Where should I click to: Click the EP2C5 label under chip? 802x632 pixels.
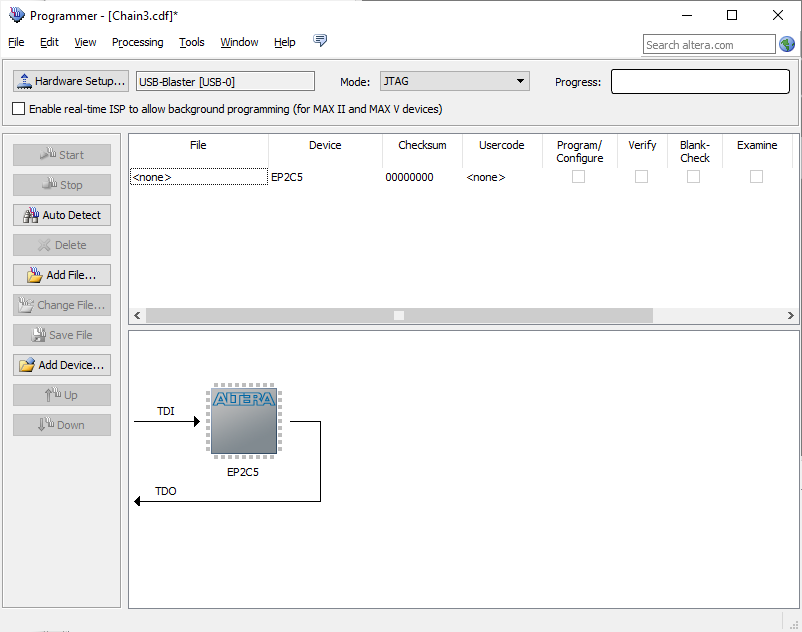click(x=243, y=472)
